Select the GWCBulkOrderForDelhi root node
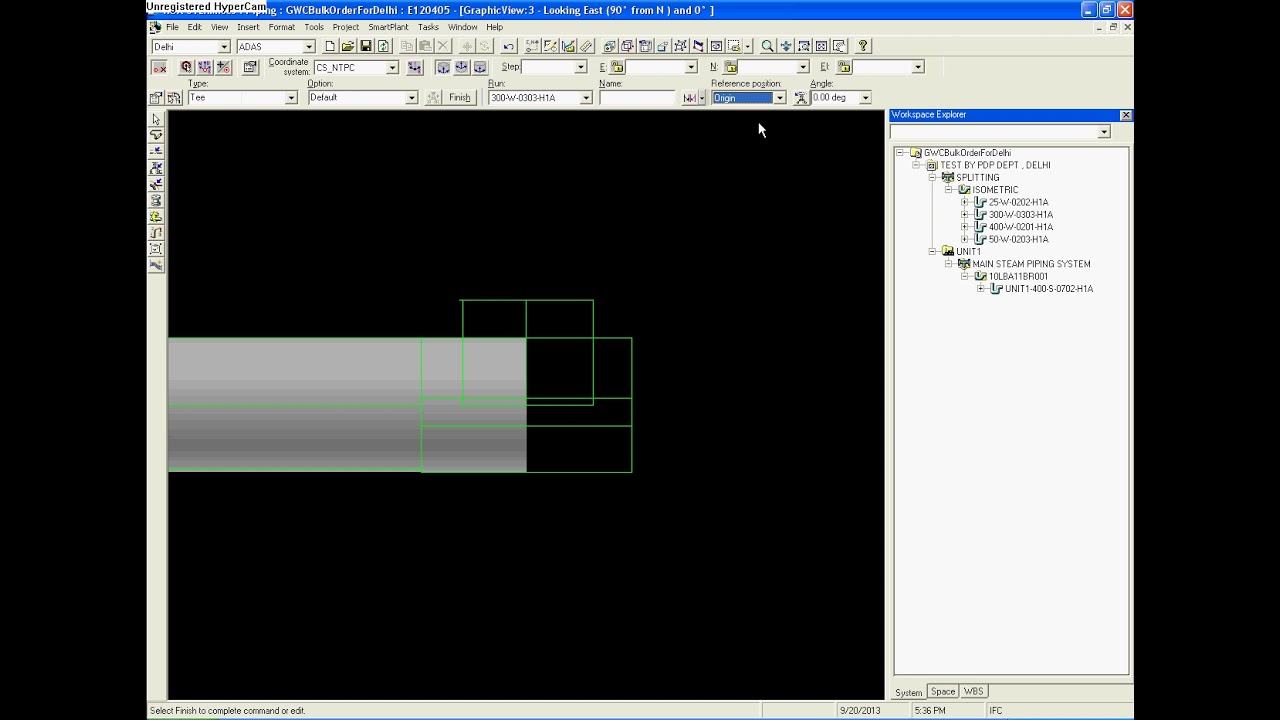1280x720 pixels. click(x=967, y=153)
